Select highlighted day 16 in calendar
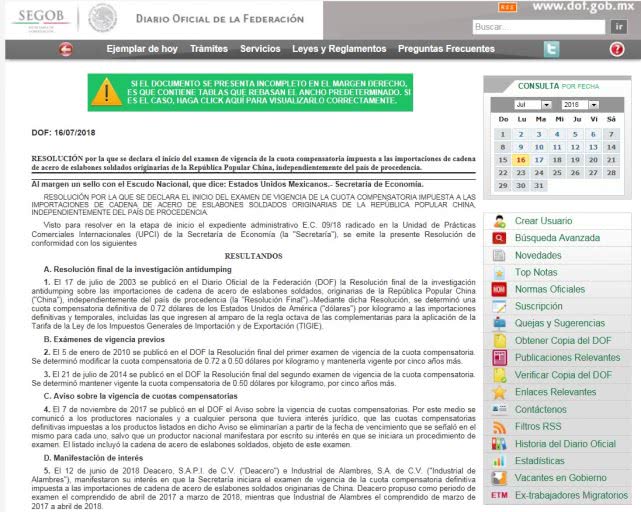Image resolution: width=641 pixels, height=512 pixels. click(521, 160)
